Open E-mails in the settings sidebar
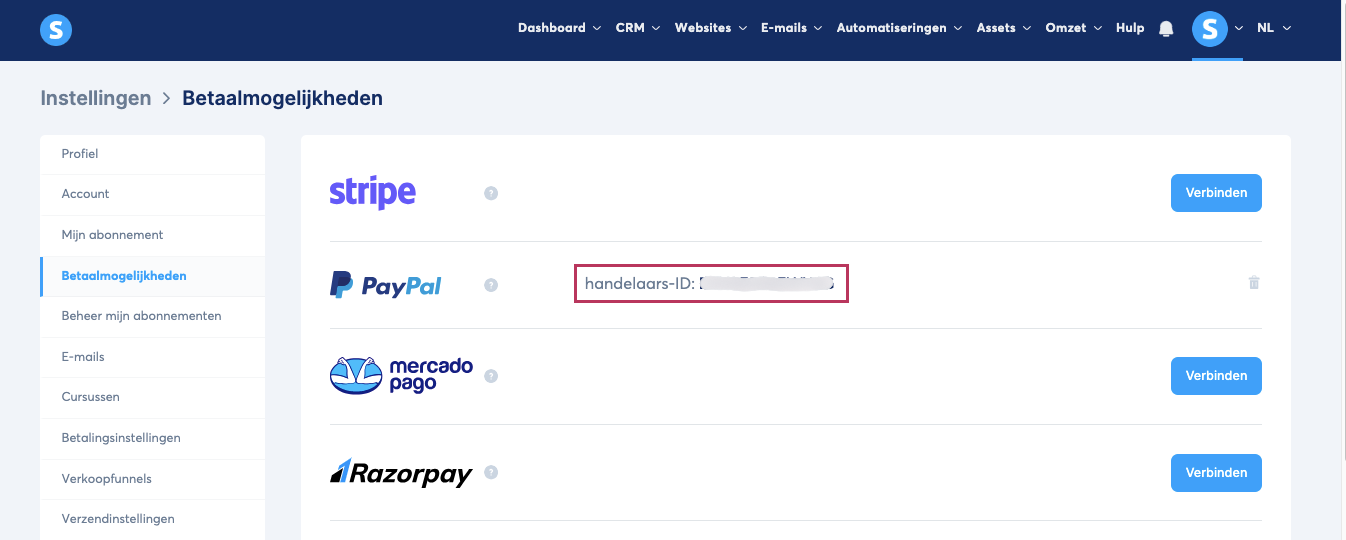 pyautogui.click(x=152, y=357)
